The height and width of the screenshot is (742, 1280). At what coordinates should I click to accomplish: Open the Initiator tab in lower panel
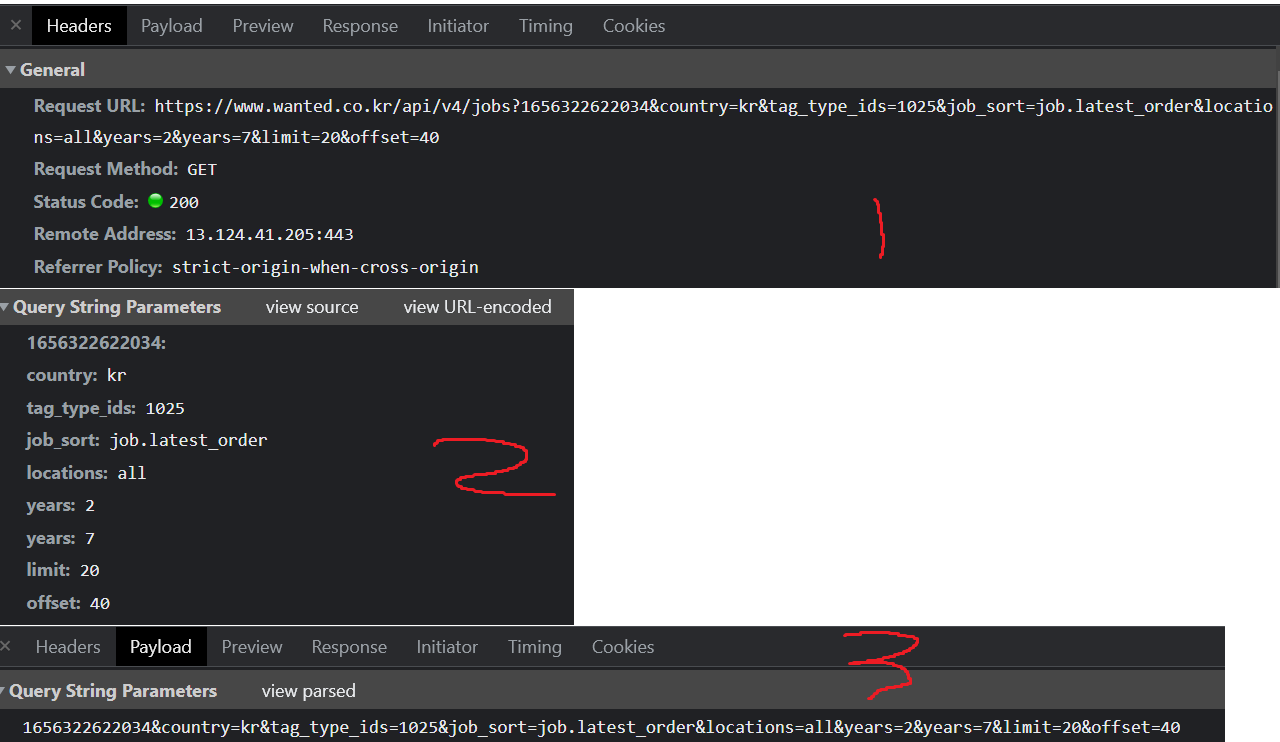tap(447, 647)
